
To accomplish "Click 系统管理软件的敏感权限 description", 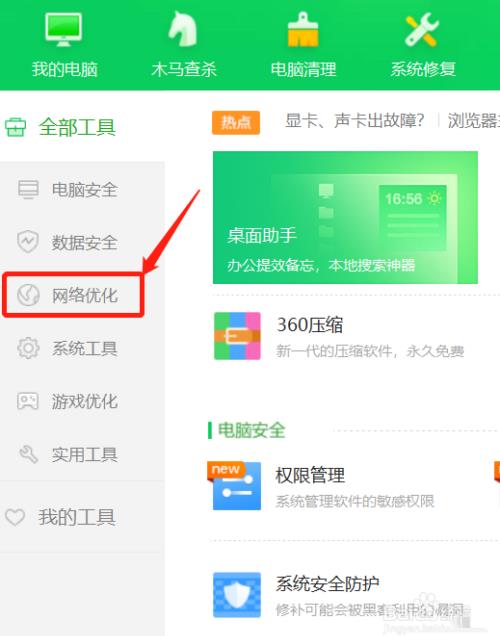I will point(355,501).
